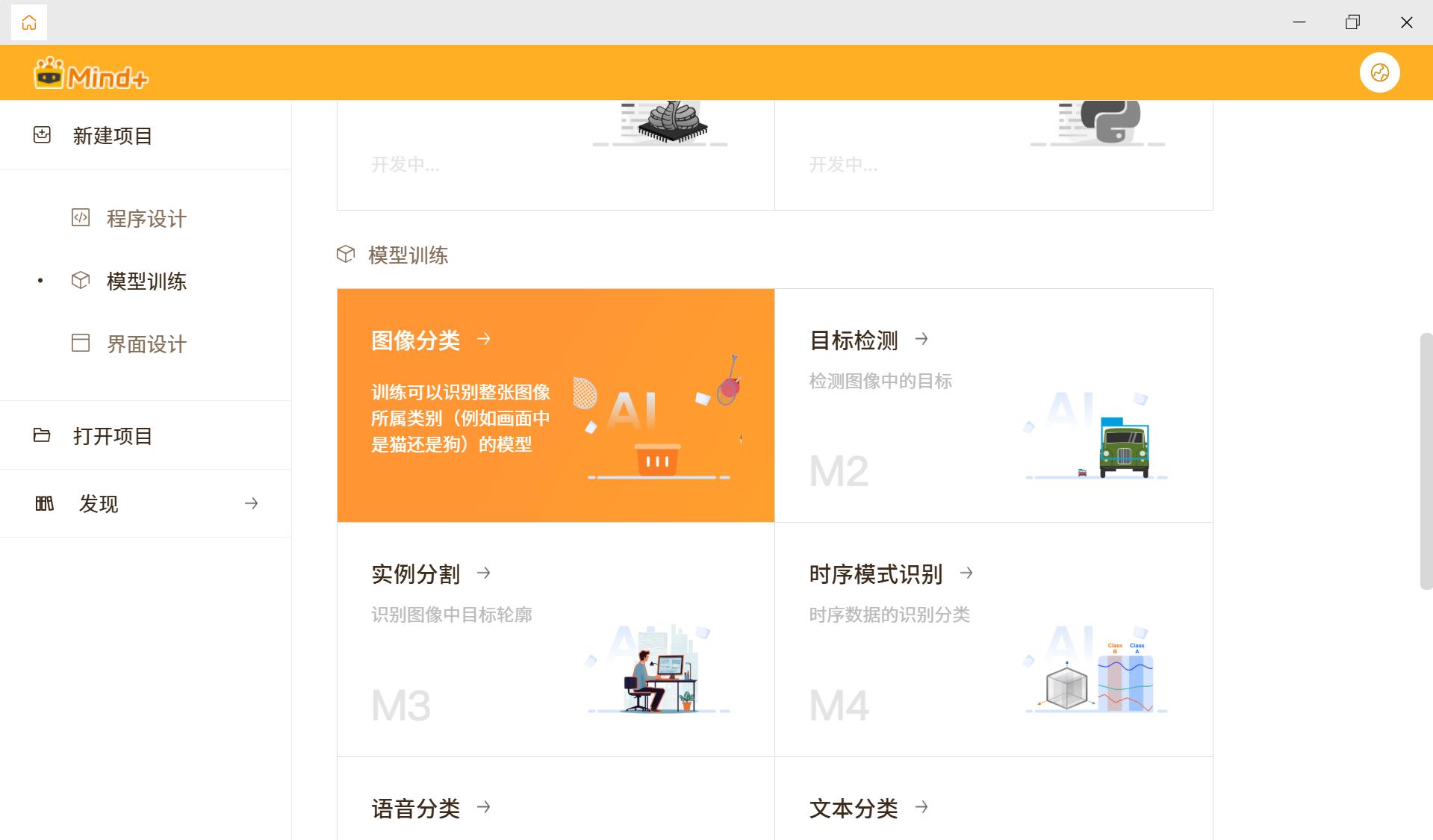The image size is (1433, 840).
Task: Open 文本分类 training option
Action: 854,808
